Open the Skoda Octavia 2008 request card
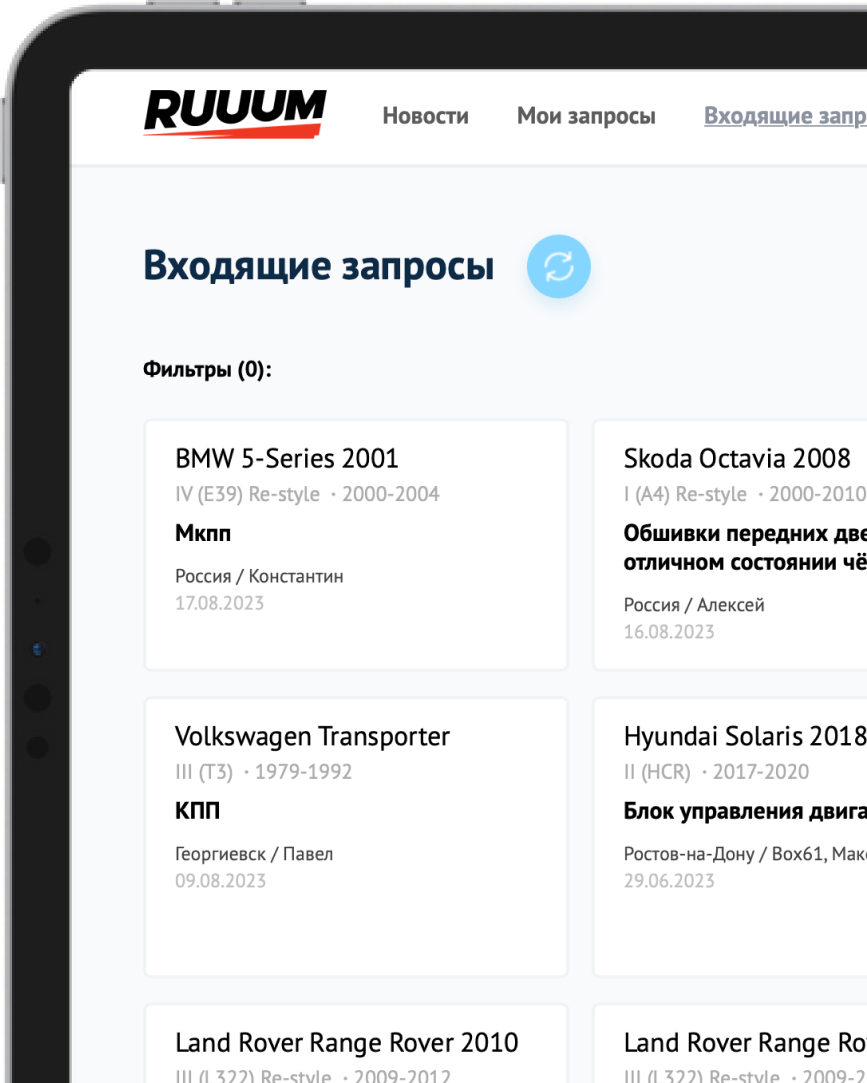This screenshot has height=1083, width=867. (x=730, y=544)
